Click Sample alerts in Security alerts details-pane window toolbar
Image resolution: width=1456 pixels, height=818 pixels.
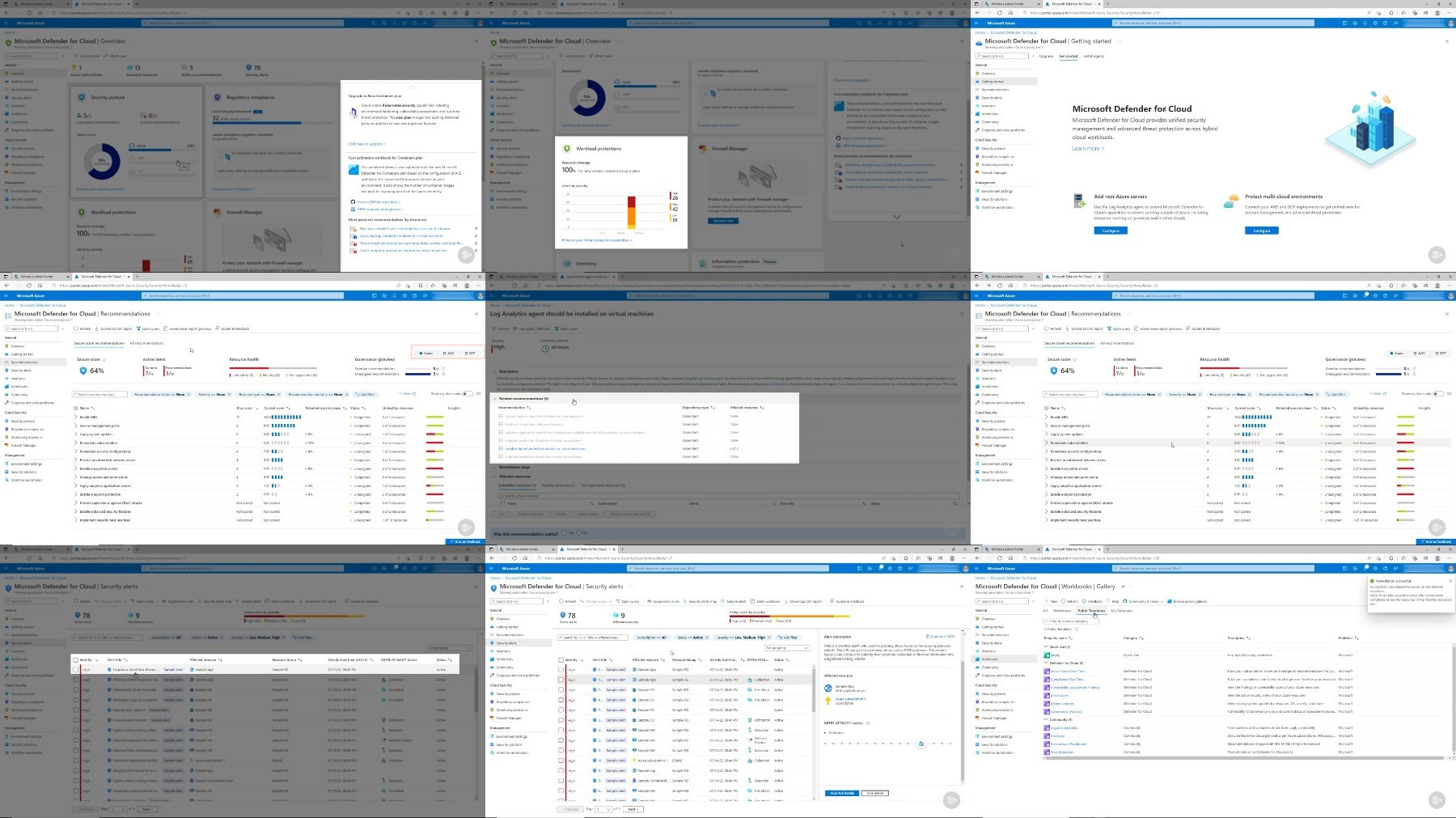point(734,601)
